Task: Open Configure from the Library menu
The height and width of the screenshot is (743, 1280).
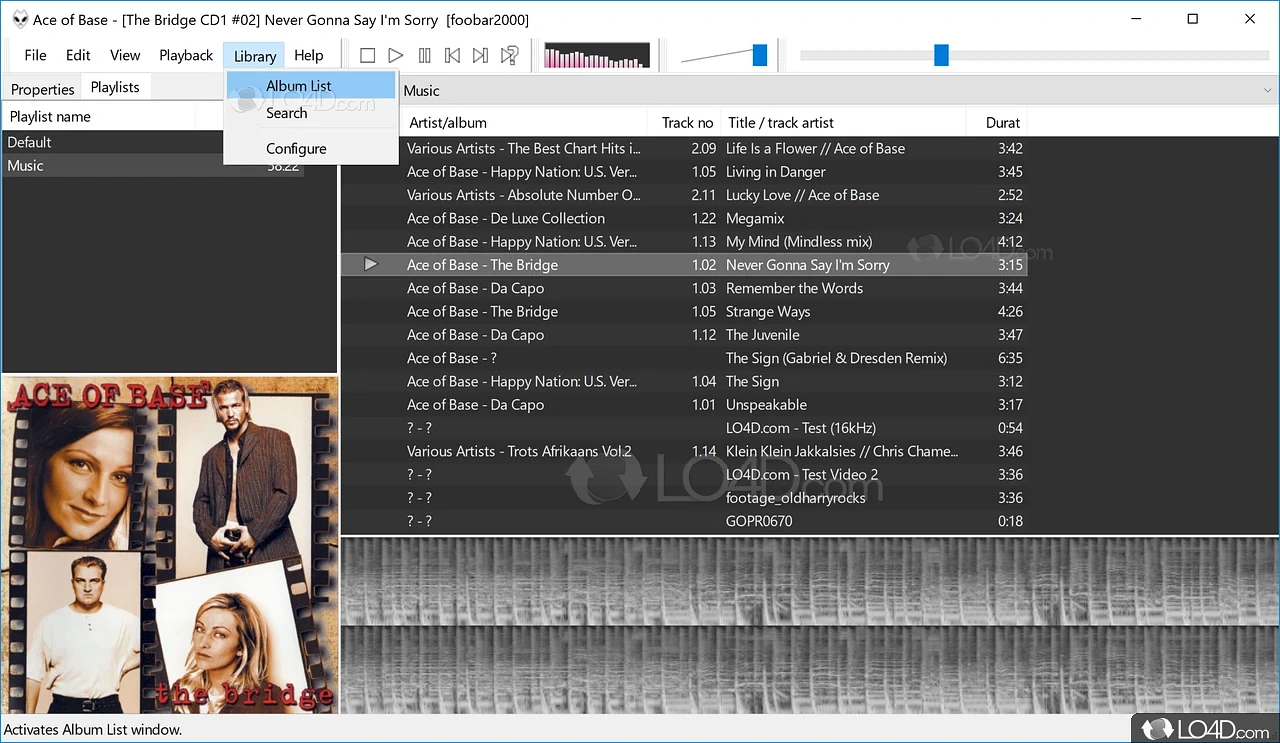Action: coord(296,149)
